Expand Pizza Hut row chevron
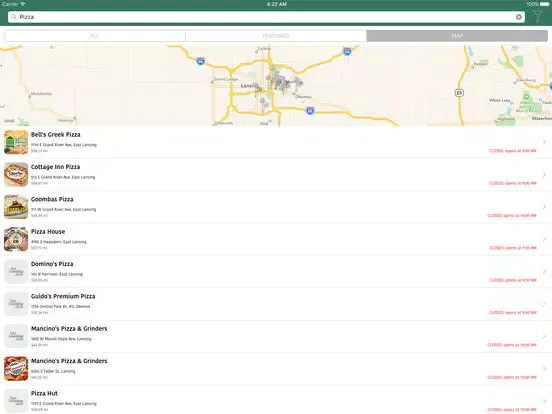Image resolution: width=552 pixels, height=414 pixels. [544, 401]
